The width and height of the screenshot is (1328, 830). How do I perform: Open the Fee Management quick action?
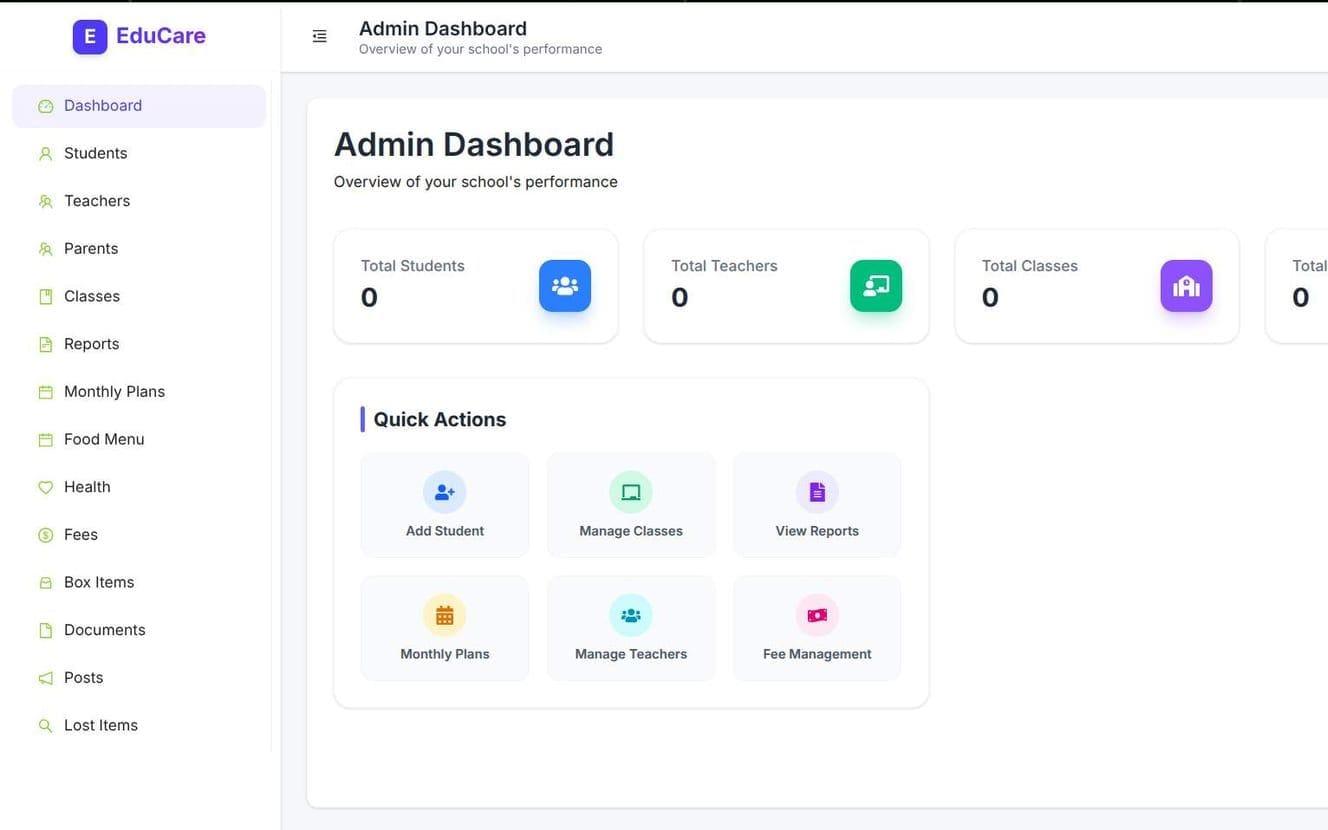[817, 628]
